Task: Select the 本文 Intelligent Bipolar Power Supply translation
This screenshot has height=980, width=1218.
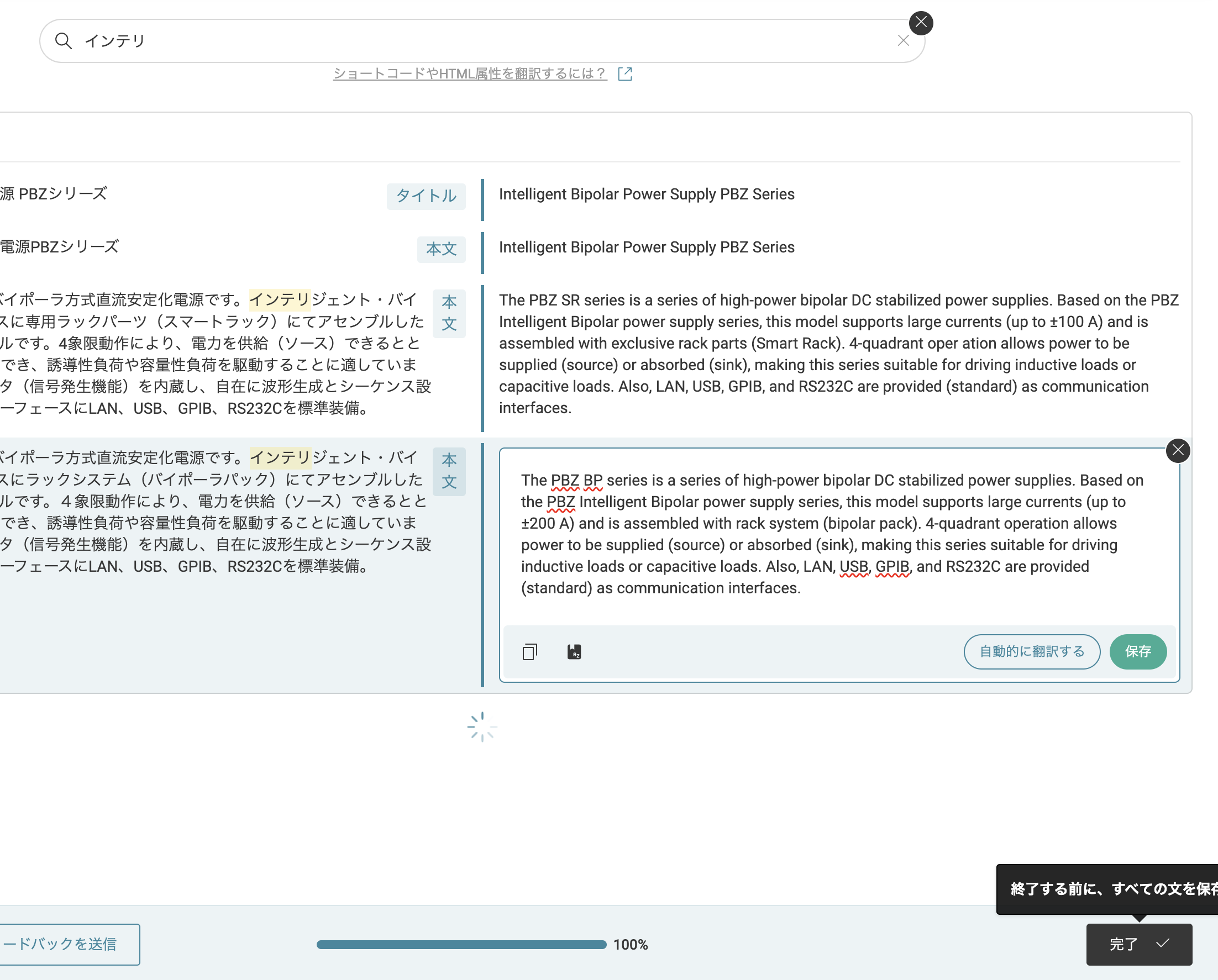Action: [x=646, y=247]
